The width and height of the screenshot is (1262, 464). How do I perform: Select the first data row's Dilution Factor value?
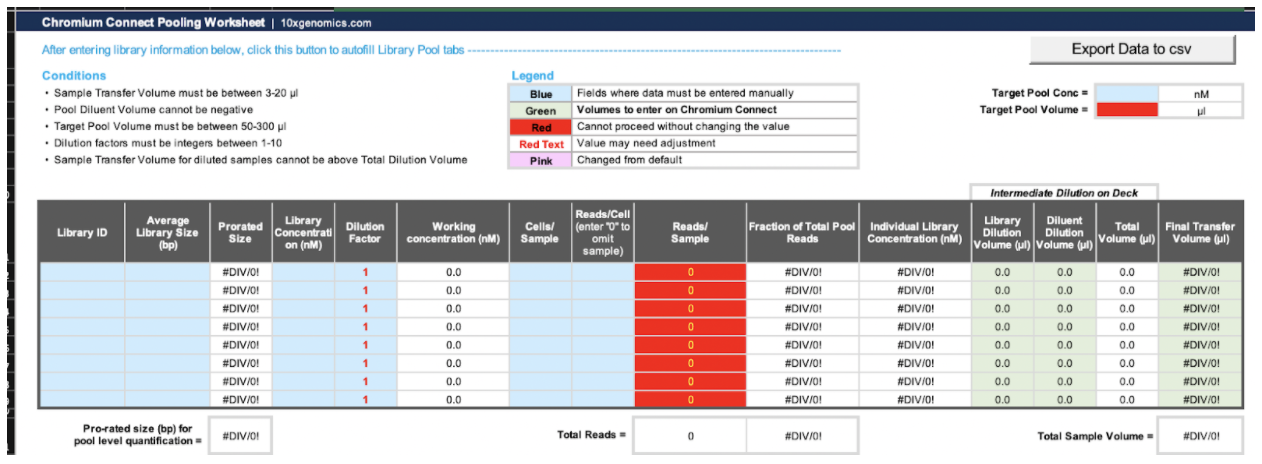click(x=365, y=272)
